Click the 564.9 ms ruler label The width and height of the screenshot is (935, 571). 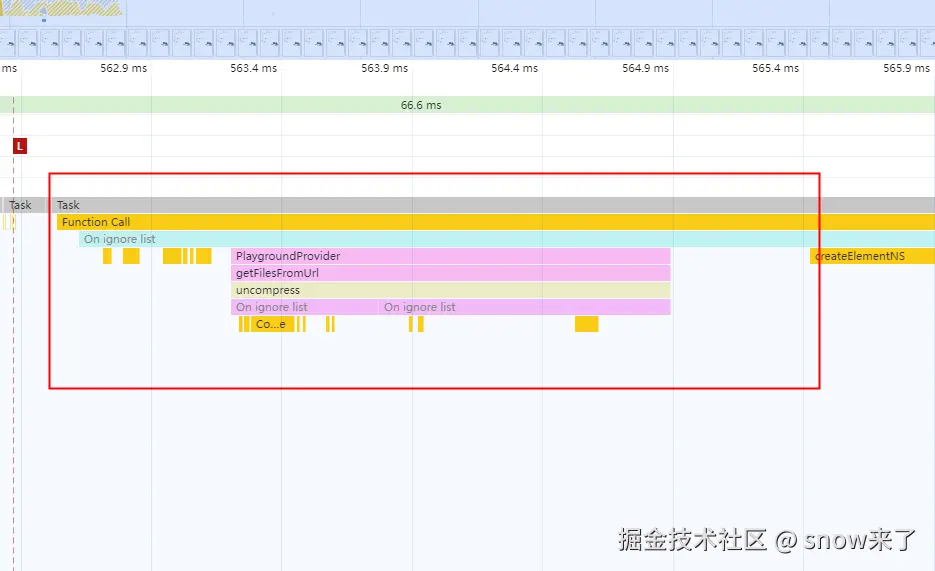pos(645,68)
